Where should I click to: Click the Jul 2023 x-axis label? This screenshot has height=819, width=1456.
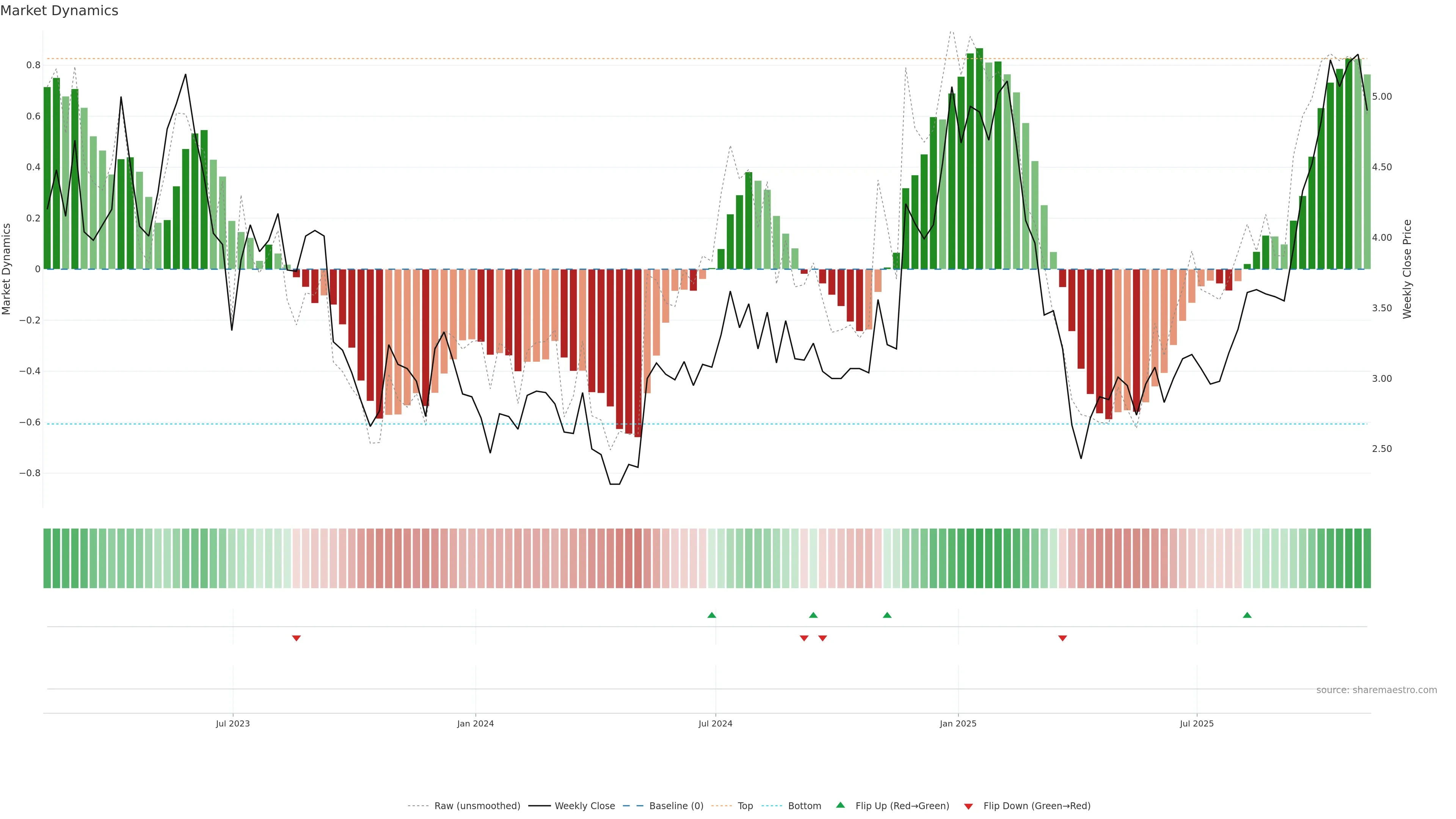[232, 723]
